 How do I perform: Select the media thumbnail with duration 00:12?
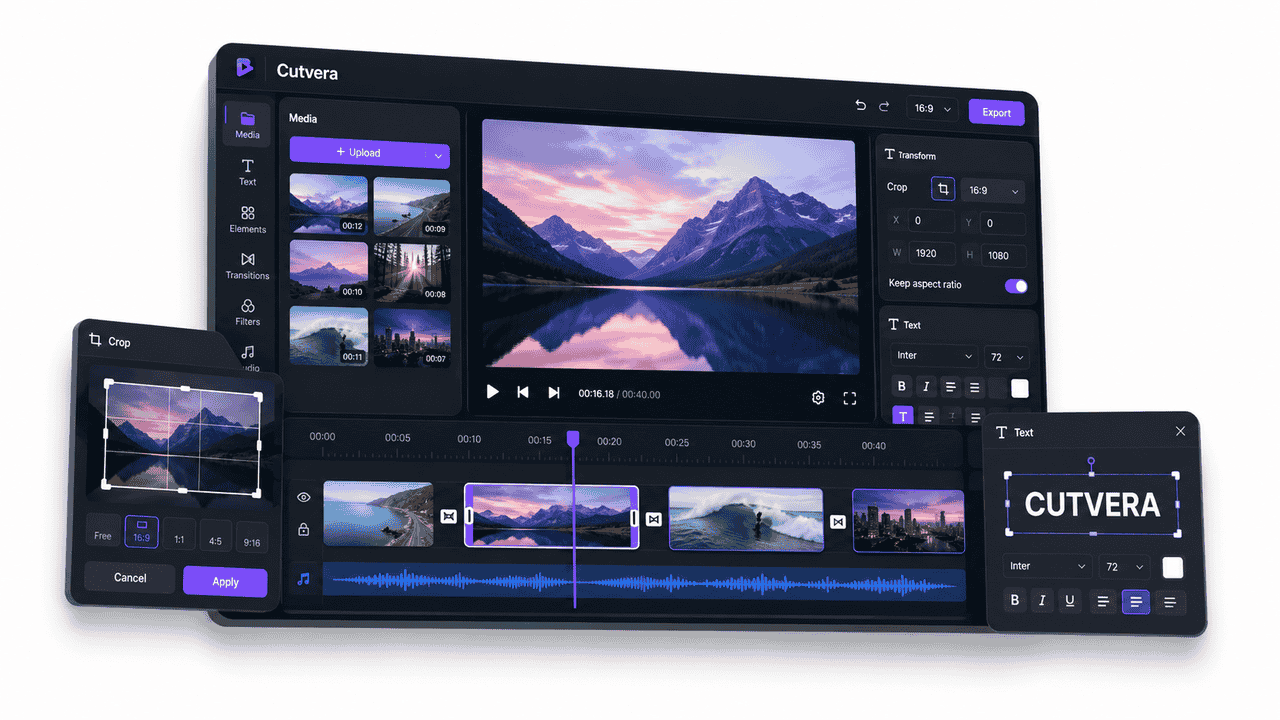pos(329,205)
